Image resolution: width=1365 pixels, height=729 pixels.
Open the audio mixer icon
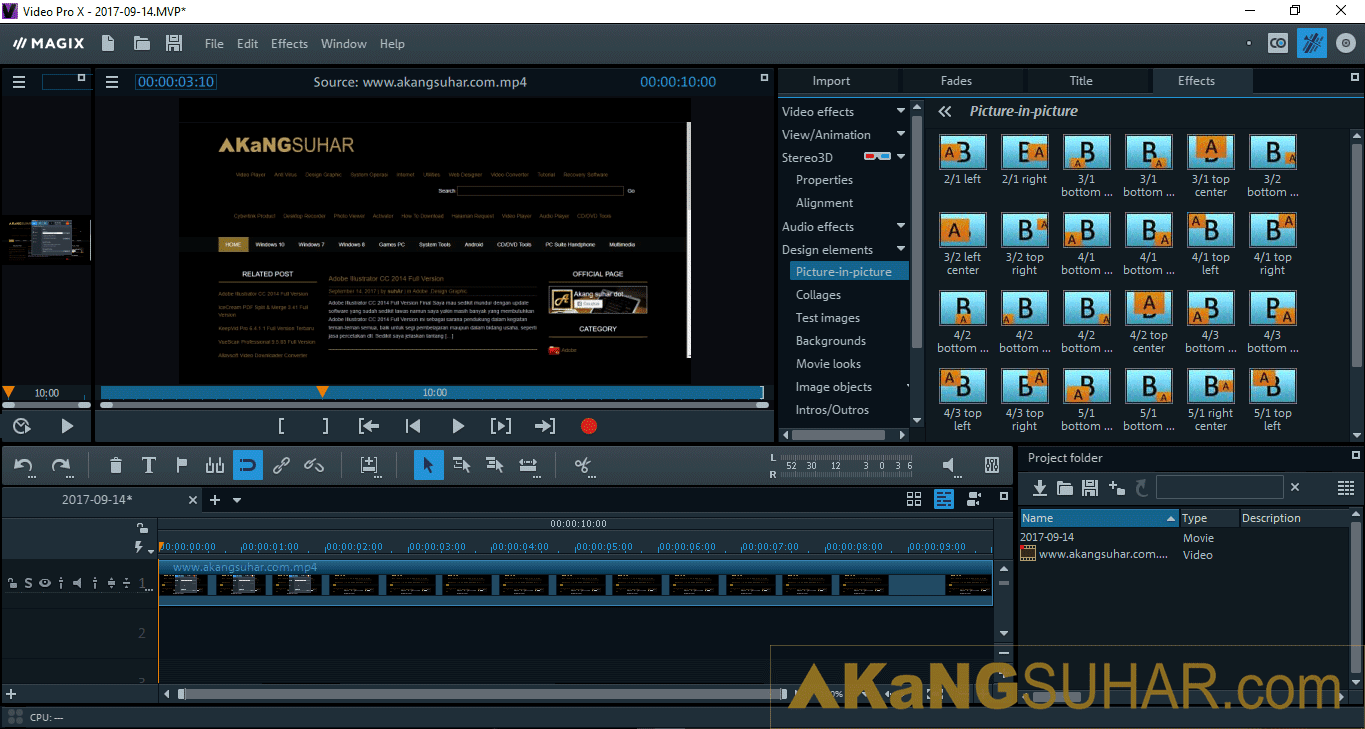[x=992, y=465]
